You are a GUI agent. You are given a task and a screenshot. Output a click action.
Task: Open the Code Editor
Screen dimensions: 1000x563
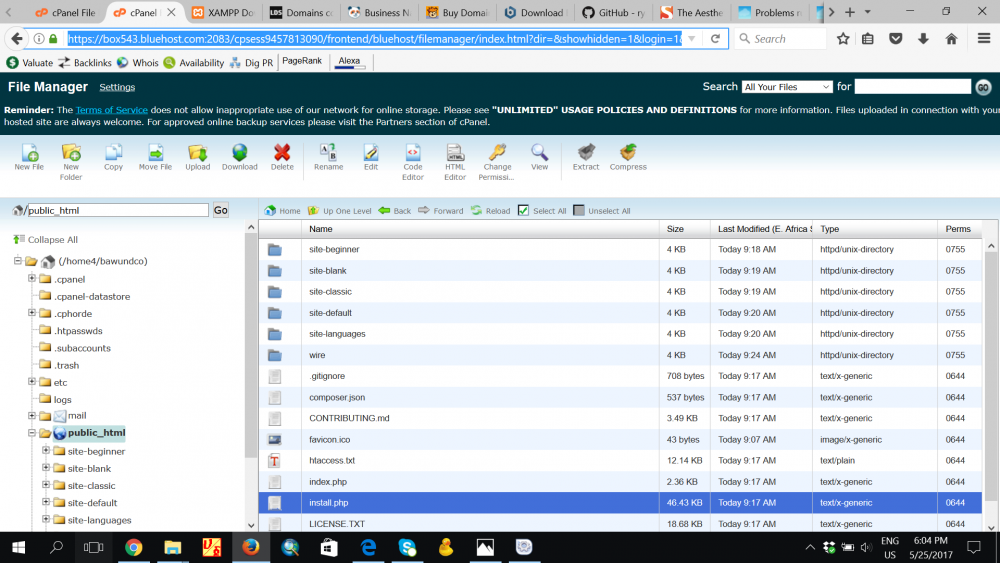click(x=412, y=156)
